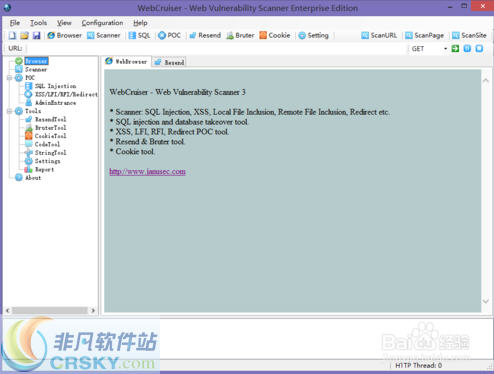Select Report in the tree
494x374 pixels.
44,169
